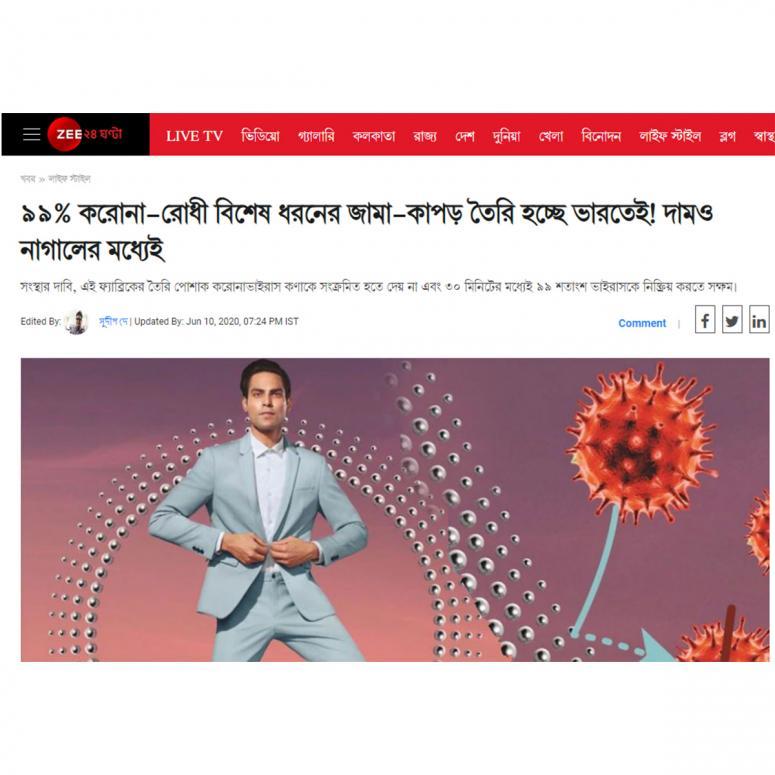The width and height of the screenshot is (775, 775).
Task: Open the রাজ্য section
Action: [x=425, y=136]
